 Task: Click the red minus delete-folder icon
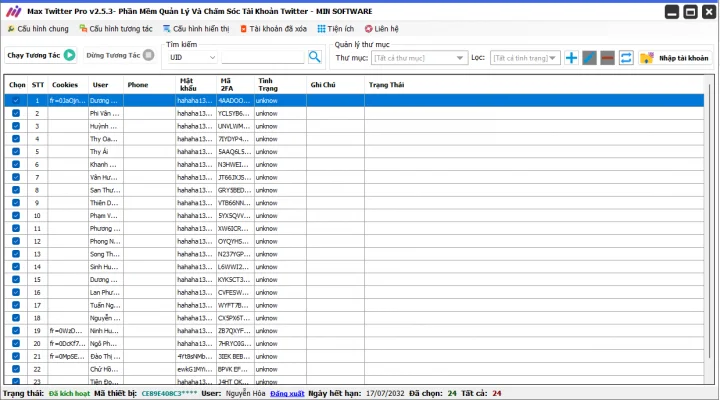click(607, 58)
